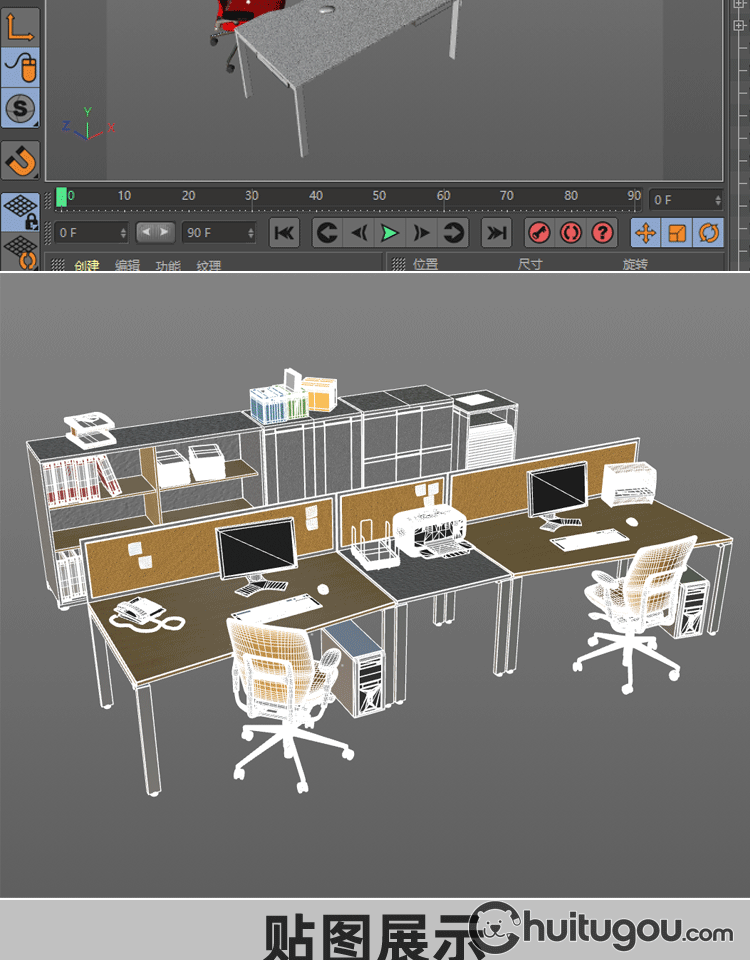Grab the material manager panel grip

click(58, 264)
